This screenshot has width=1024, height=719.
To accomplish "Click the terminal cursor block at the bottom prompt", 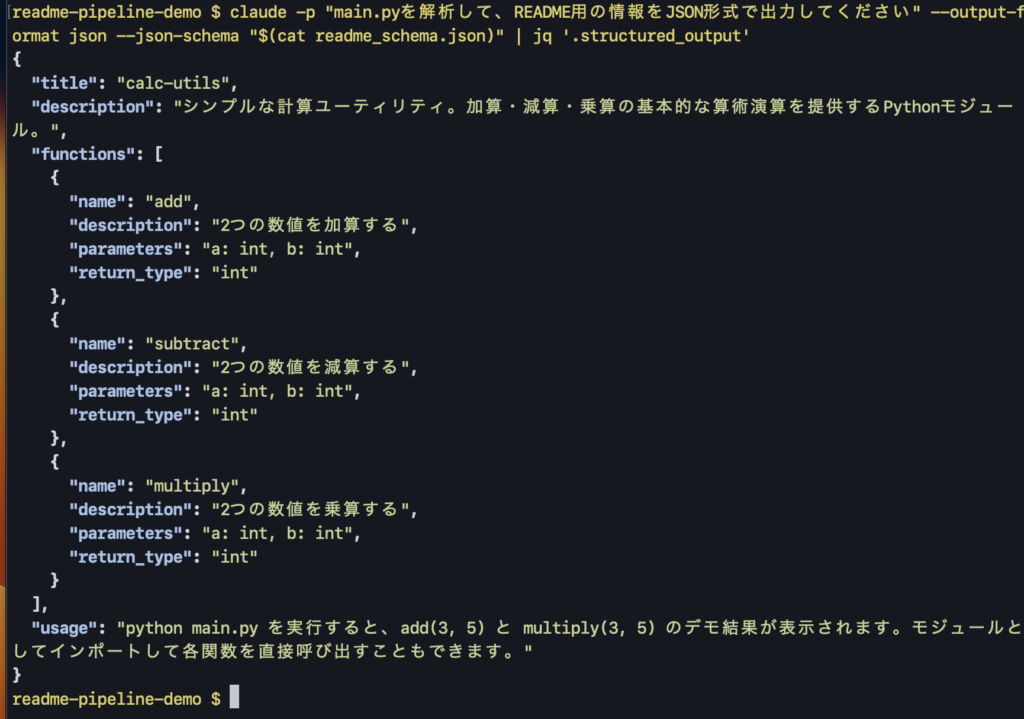I will (234, 697).
